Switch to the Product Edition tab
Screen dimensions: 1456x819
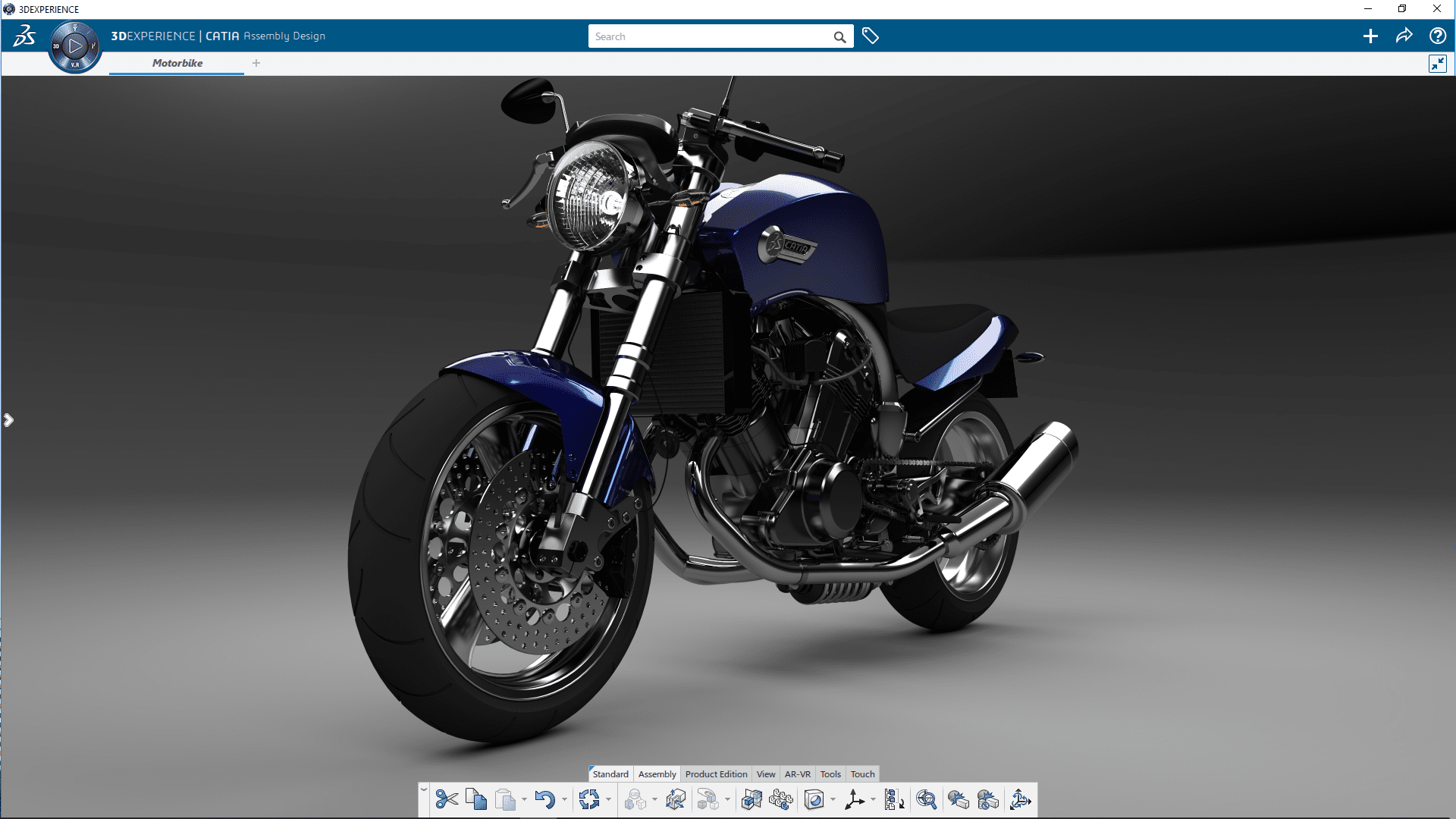coord(716,773)
